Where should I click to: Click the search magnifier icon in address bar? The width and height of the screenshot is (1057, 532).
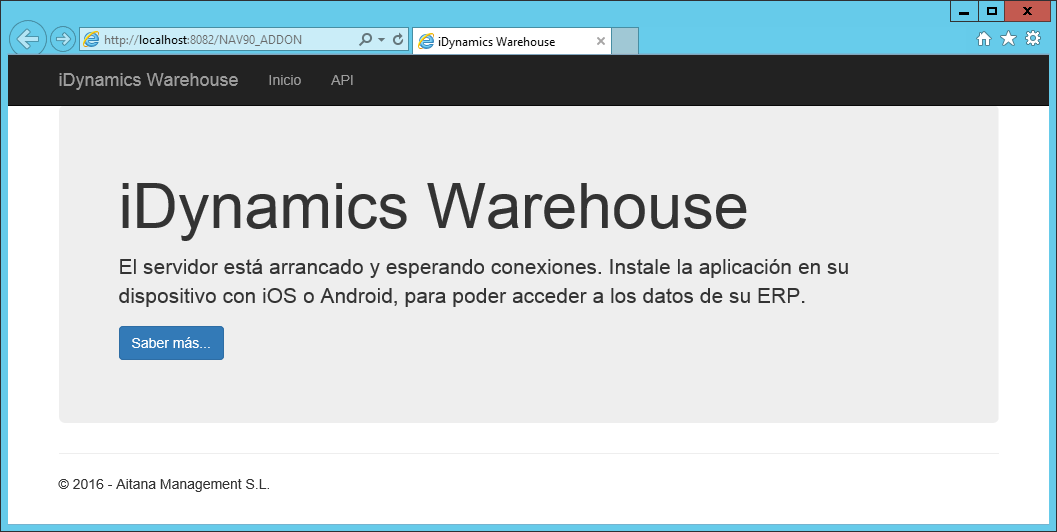click(x=365, y=39)
